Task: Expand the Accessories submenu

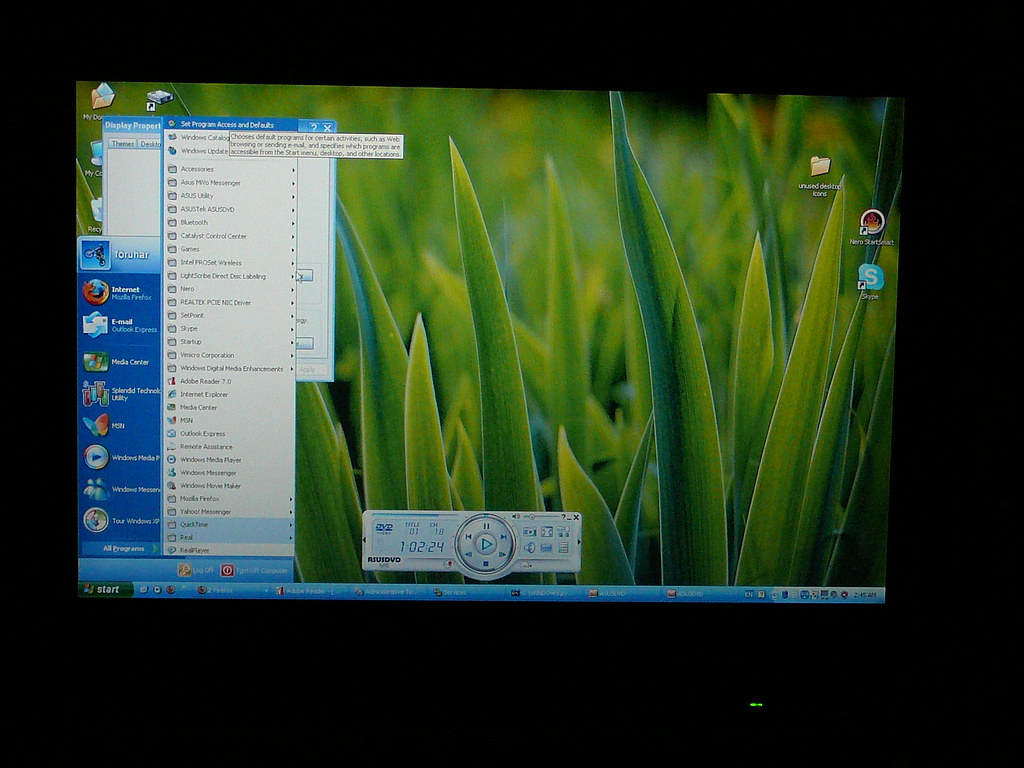Action: 231,169
